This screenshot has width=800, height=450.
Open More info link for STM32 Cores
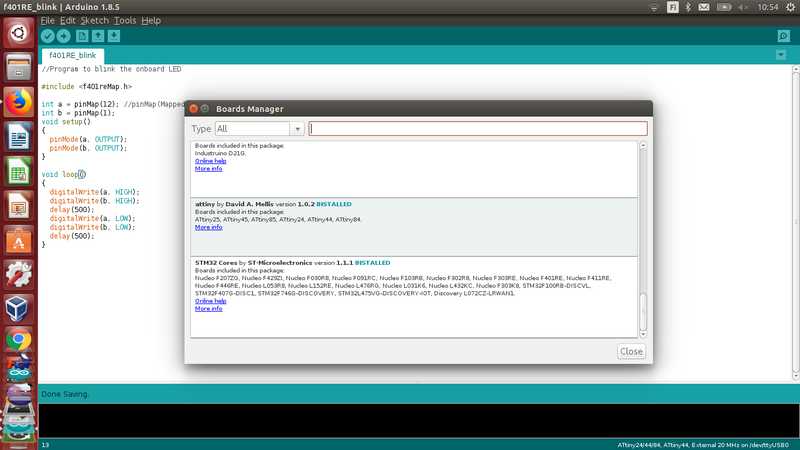pyautogui.click(x=208, y=309)
